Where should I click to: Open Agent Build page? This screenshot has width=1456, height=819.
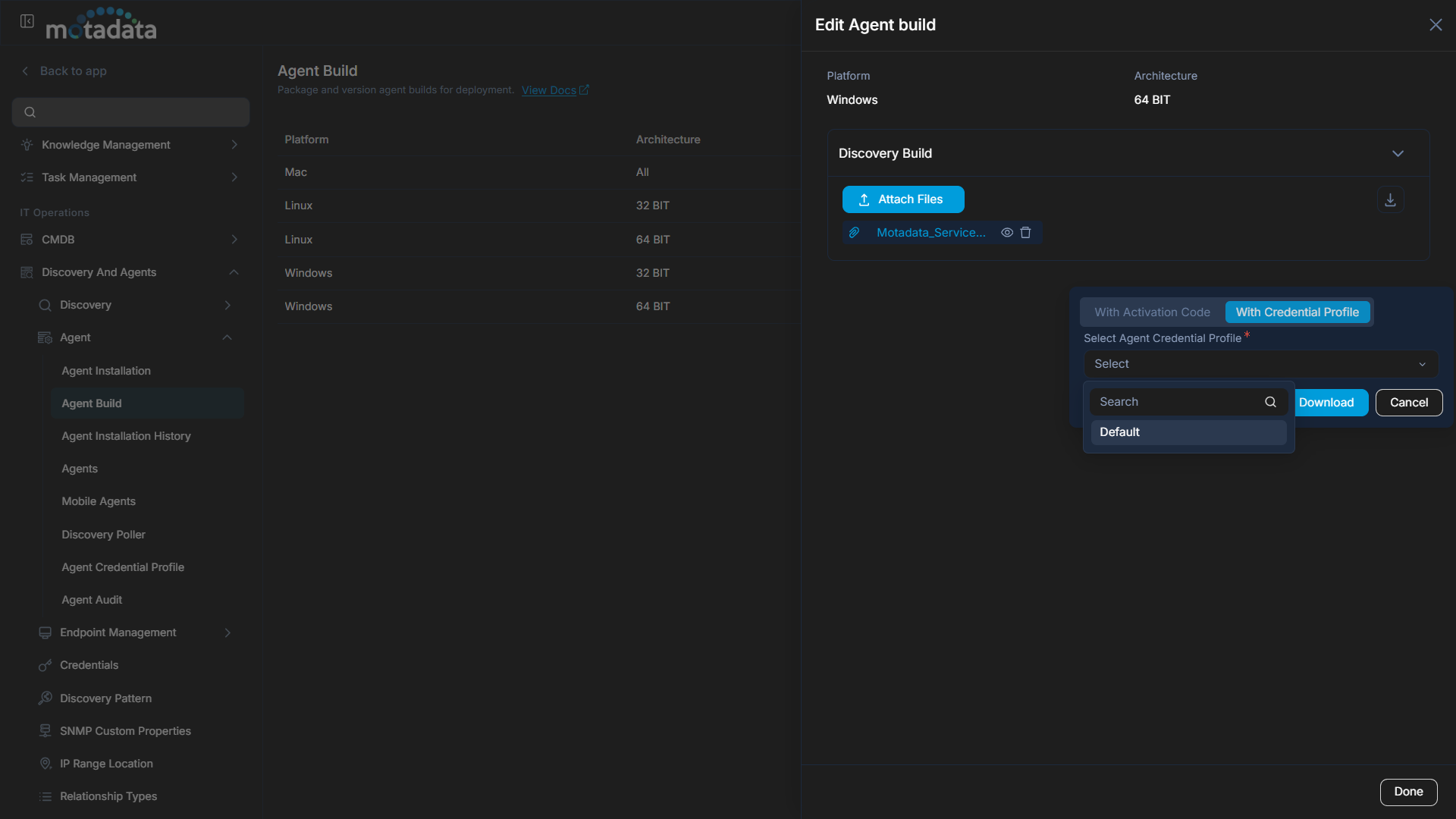pos(147,403)
